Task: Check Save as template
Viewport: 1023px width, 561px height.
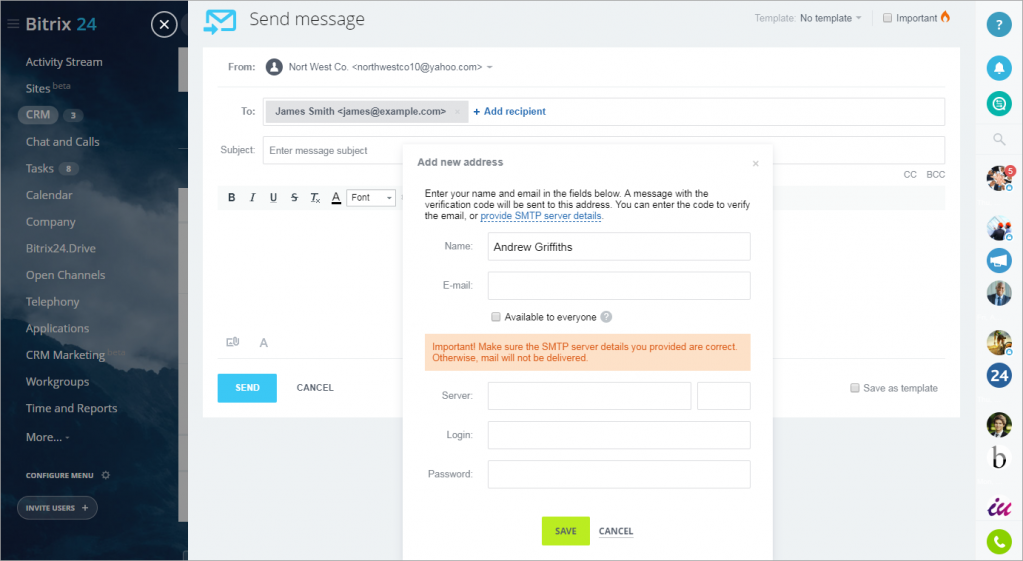Action: pyautogui.click(x=855, y=388)
